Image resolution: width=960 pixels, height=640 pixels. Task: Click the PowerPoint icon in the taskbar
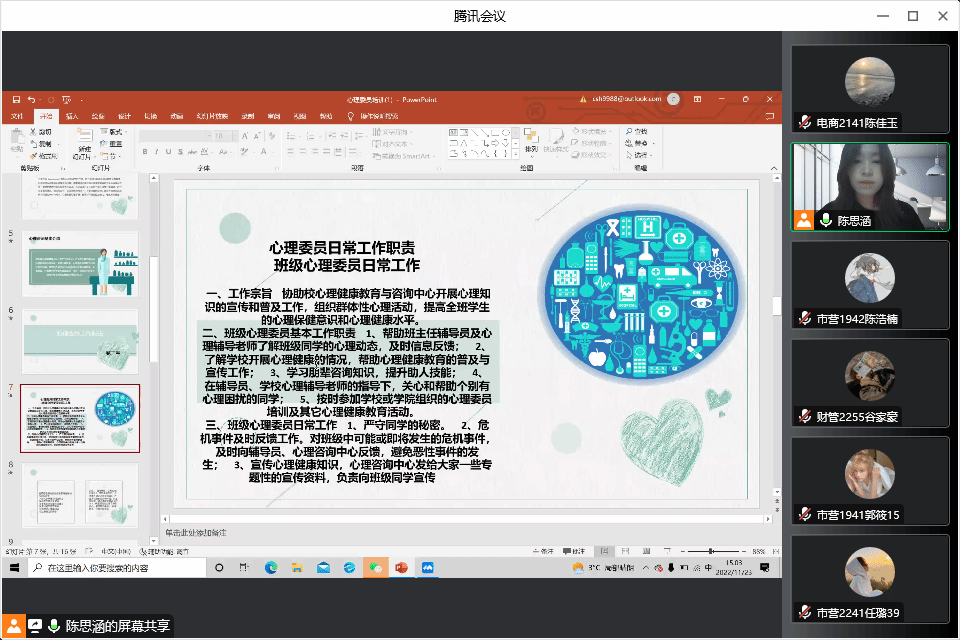[x=401, y=567]
